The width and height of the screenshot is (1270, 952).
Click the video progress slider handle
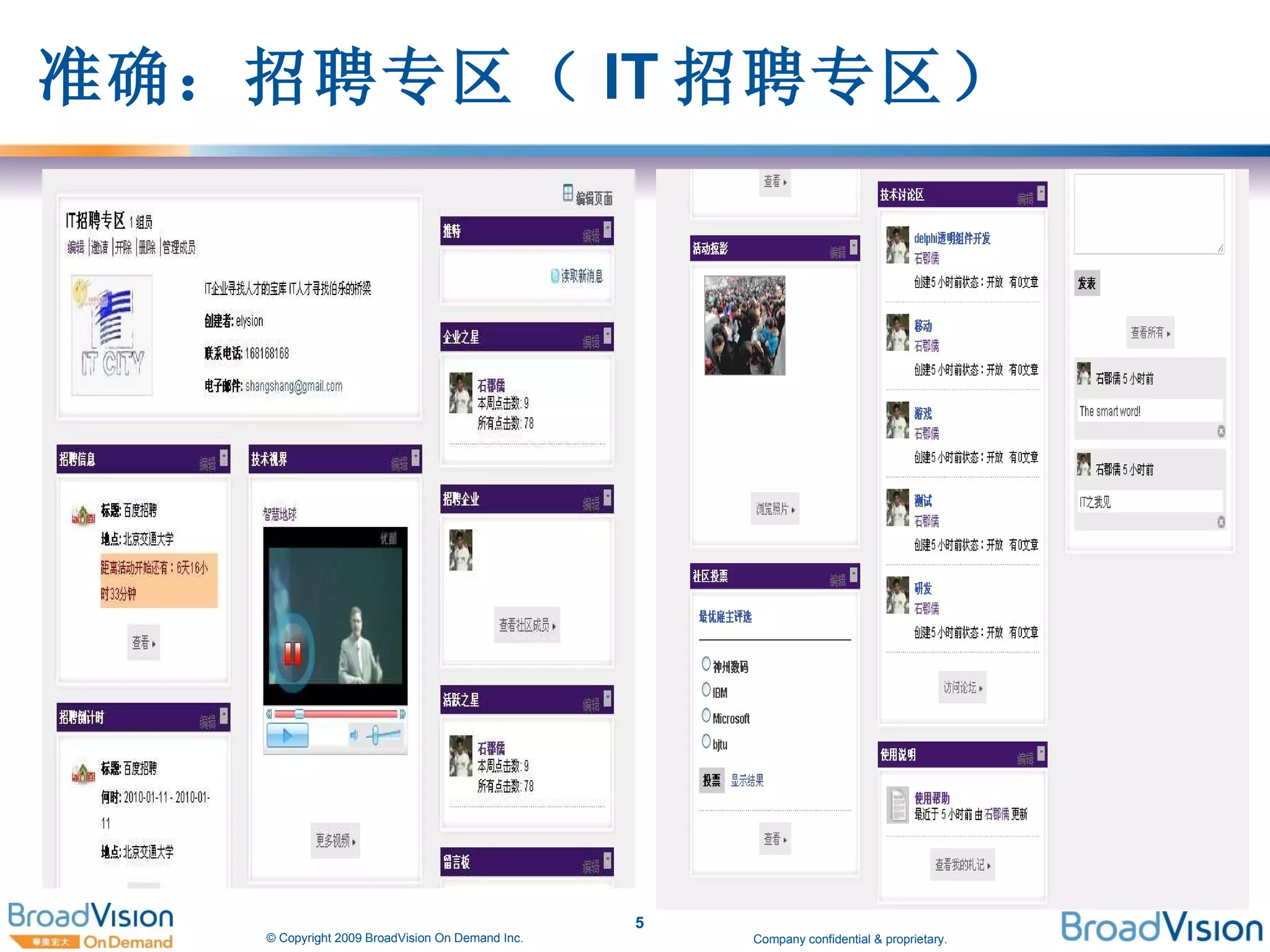click(299, 714)
